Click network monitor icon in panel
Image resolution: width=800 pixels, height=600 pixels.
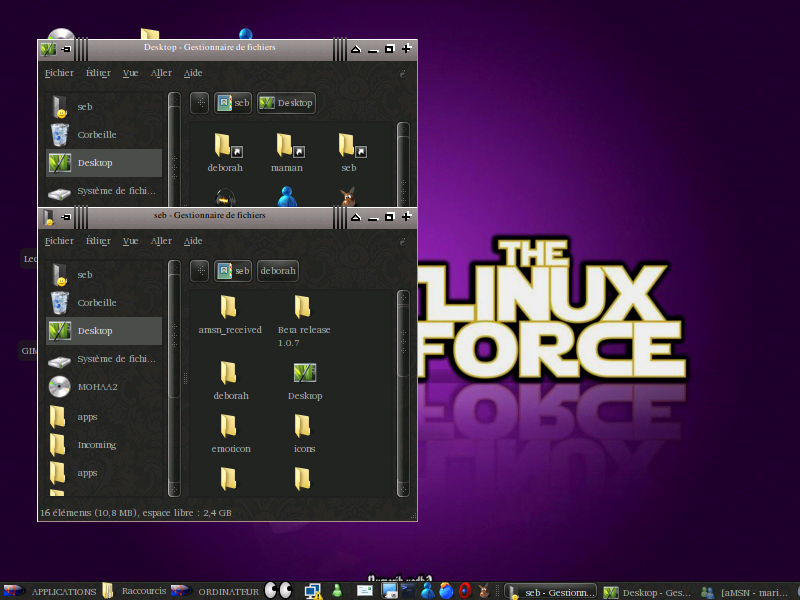click(x=313, y=591)
